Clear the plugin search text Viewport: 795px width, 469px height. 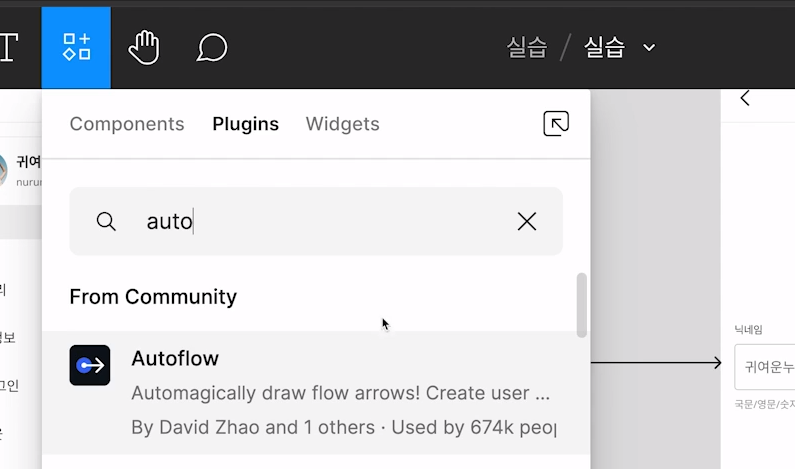[x=527, y=221]
